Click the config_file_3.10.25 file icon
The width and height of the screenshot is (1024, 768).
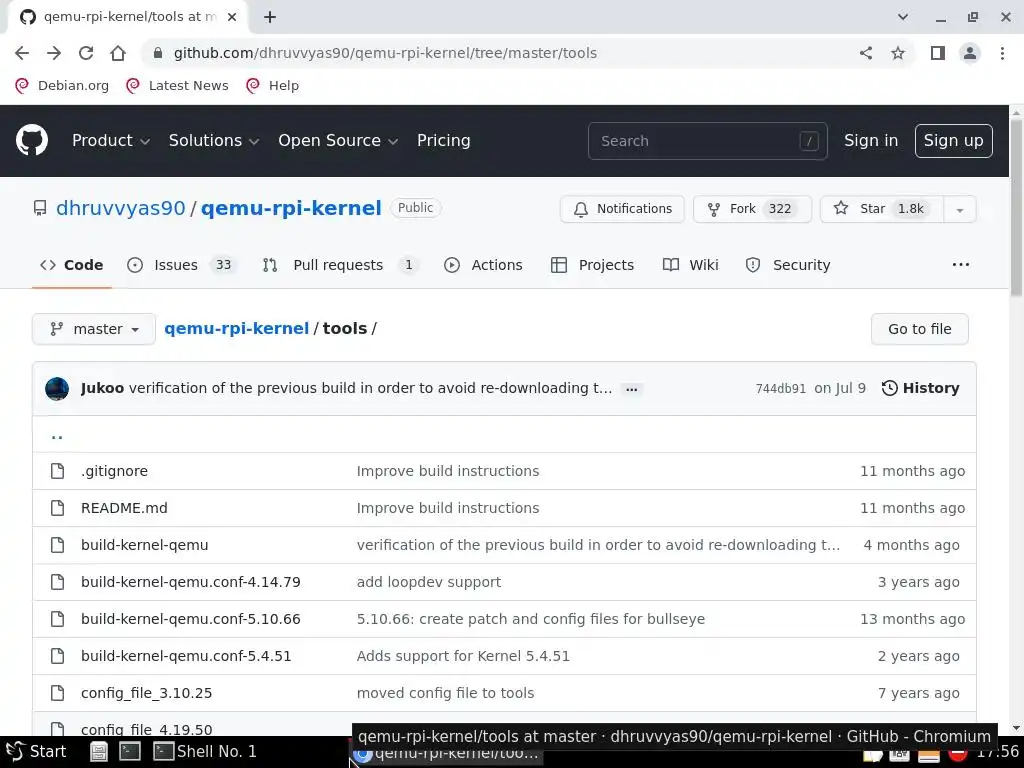[x=57, y=693]
